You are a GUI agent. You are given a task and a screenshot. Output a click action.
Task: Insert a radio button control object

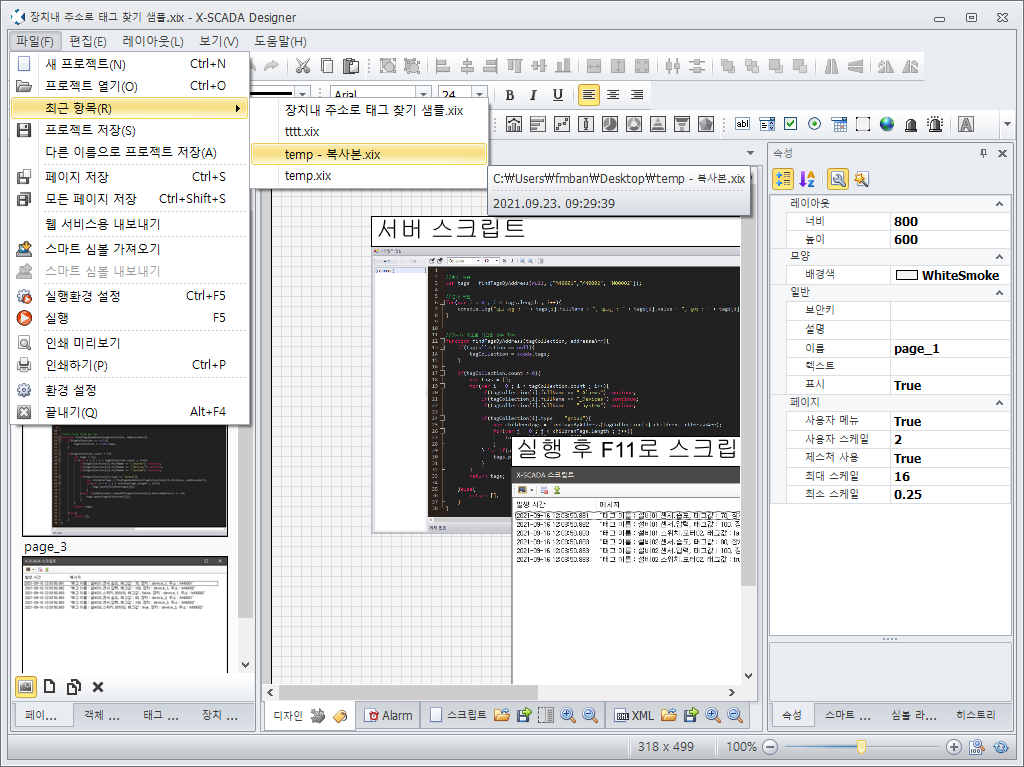point(814,124)
